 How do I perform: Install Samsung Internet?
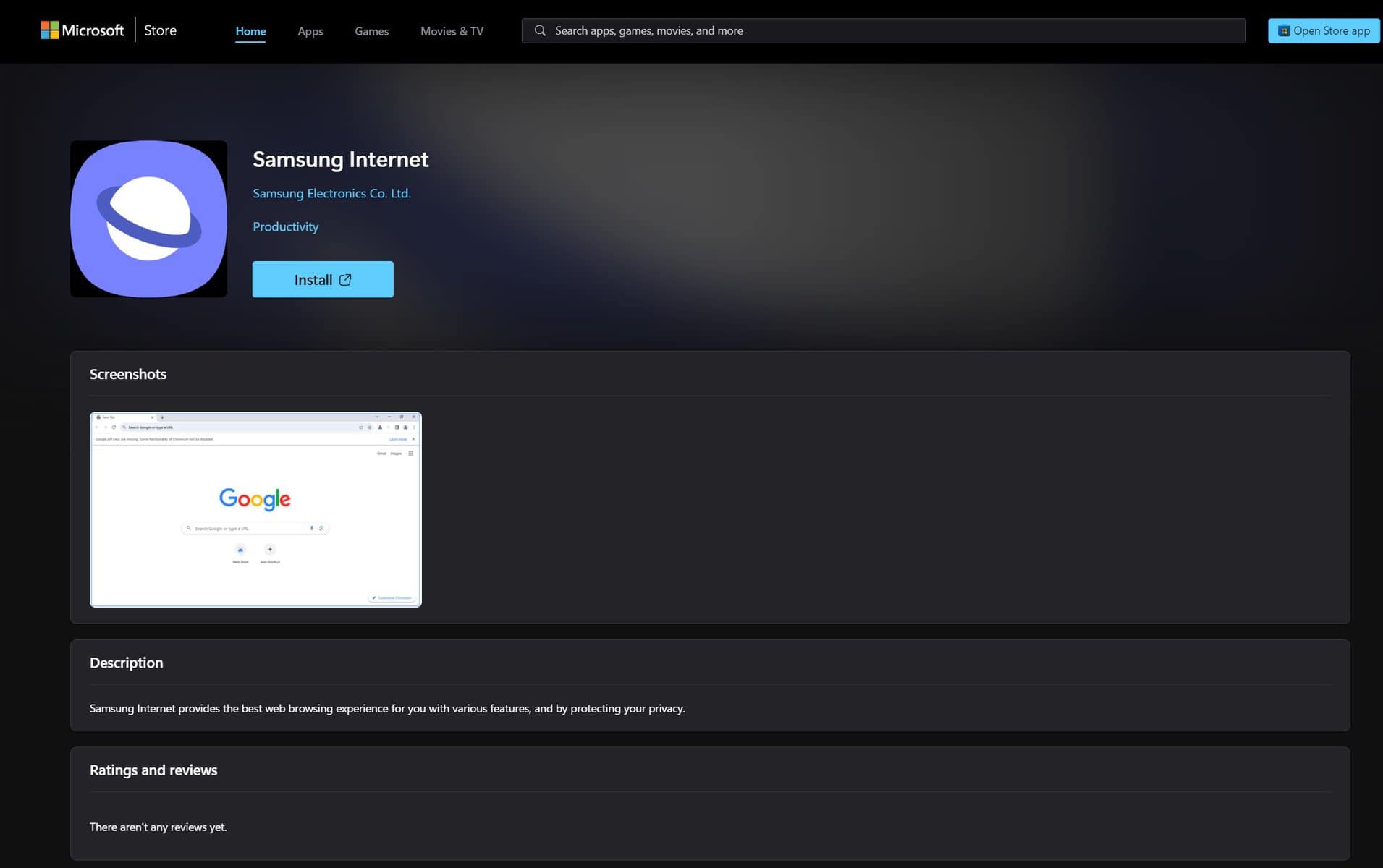click(x=313, y=280)
